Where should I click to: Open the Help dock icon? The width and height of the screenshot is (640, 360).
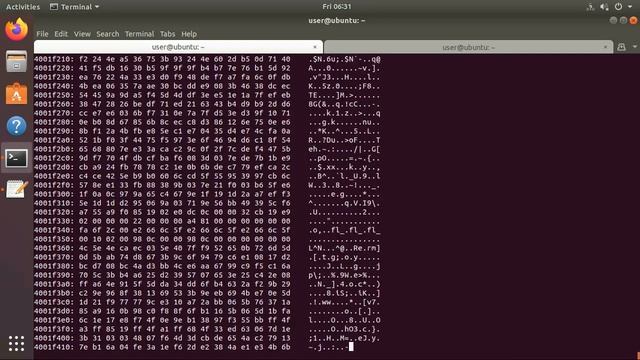(16, 126)
